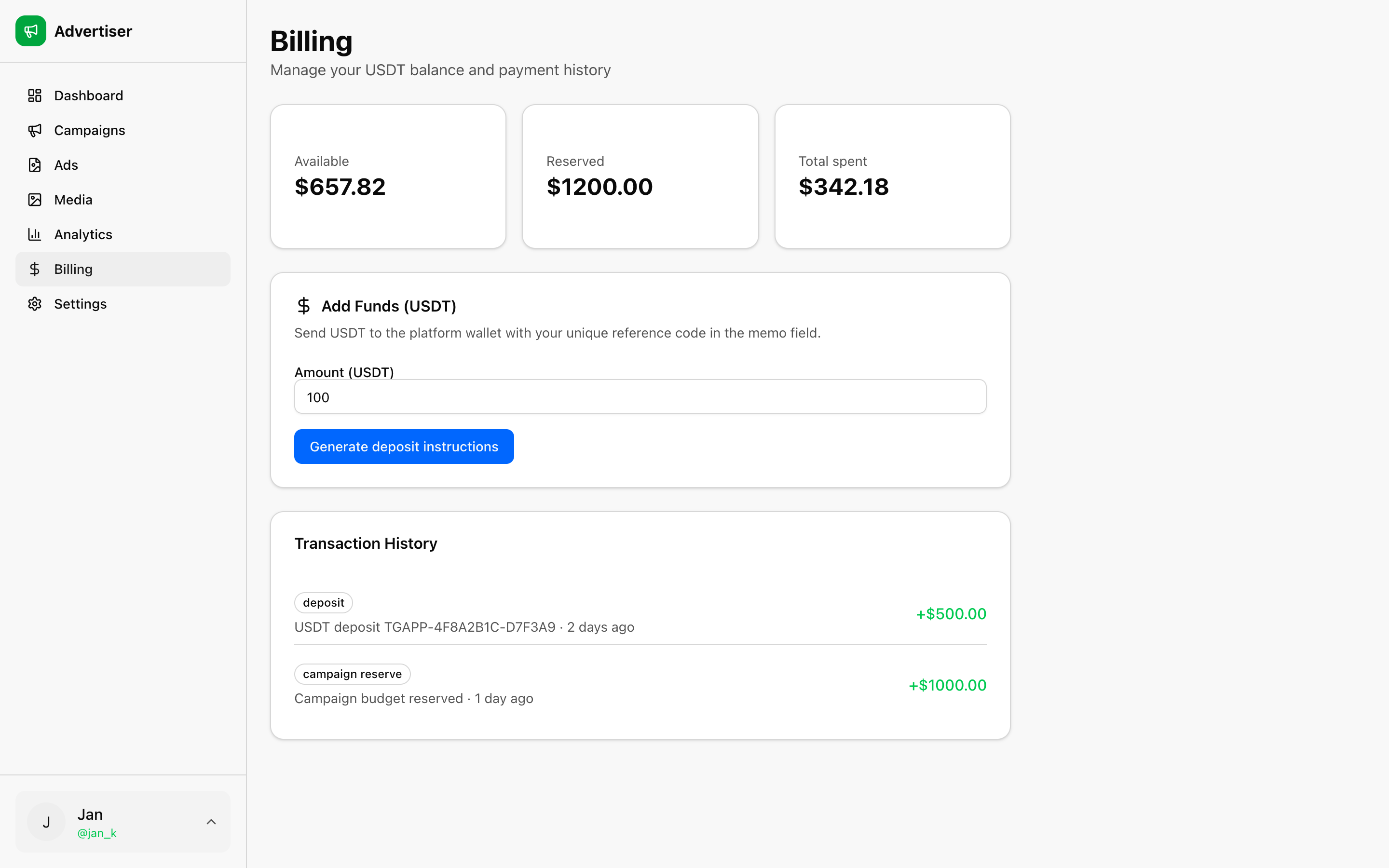Click the Billing dollar sign icon in sidebar

[34, 269]
